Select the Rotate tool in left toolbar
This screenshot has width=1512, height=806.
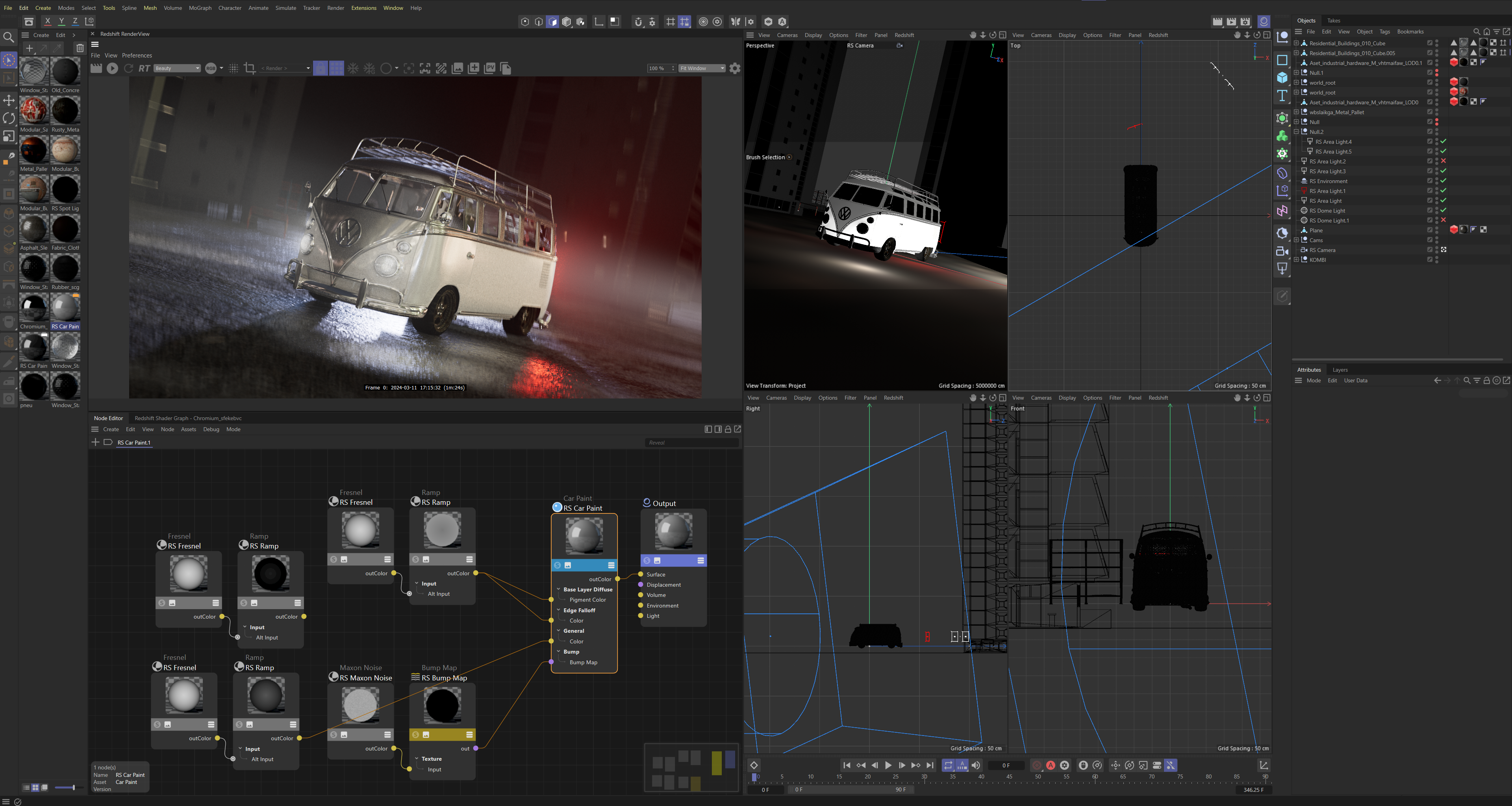9,118
